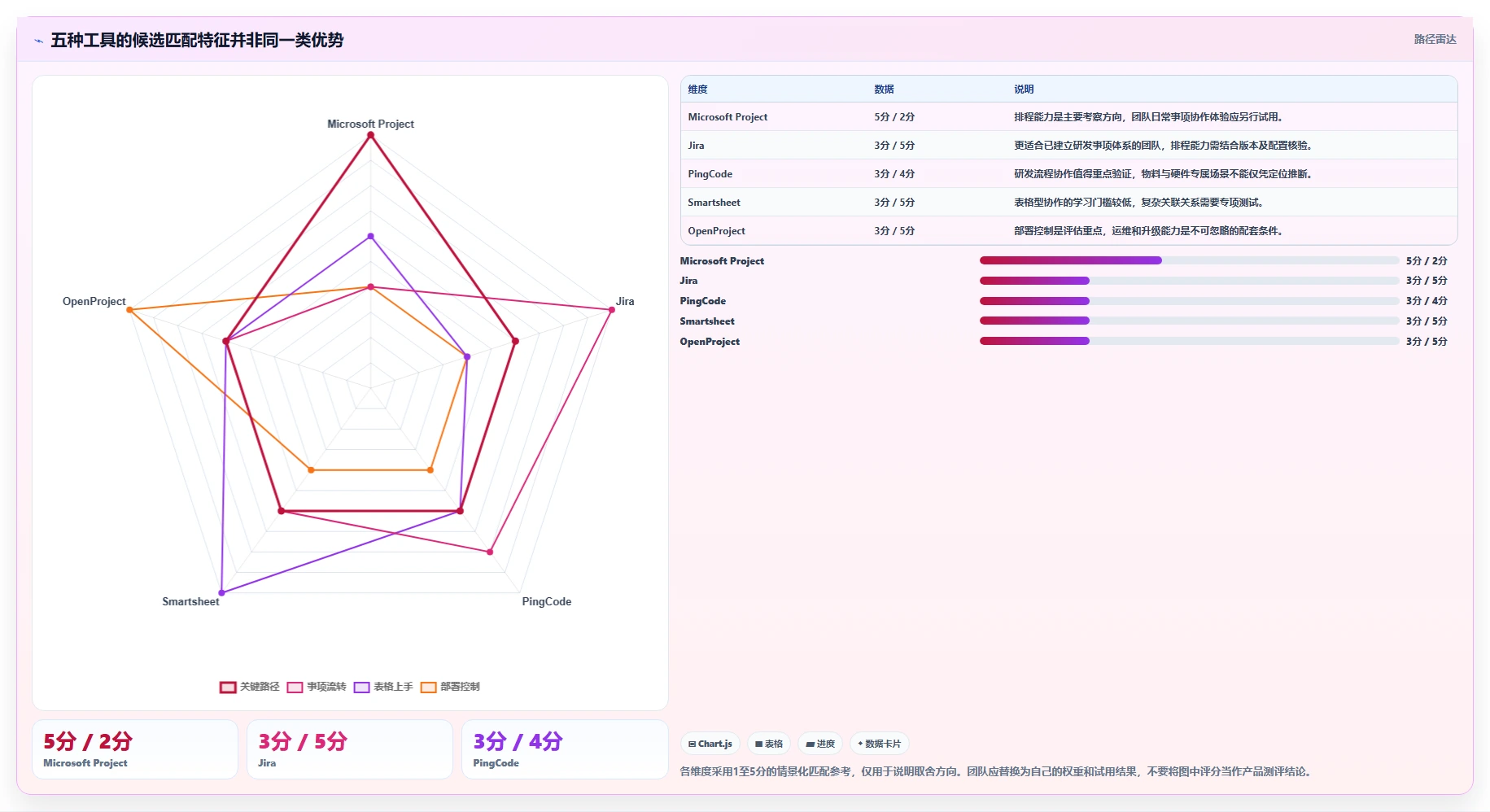The image size is (1490, 812).
Task: Click the 进度 tag chip
Action: (x=820, y=744)
